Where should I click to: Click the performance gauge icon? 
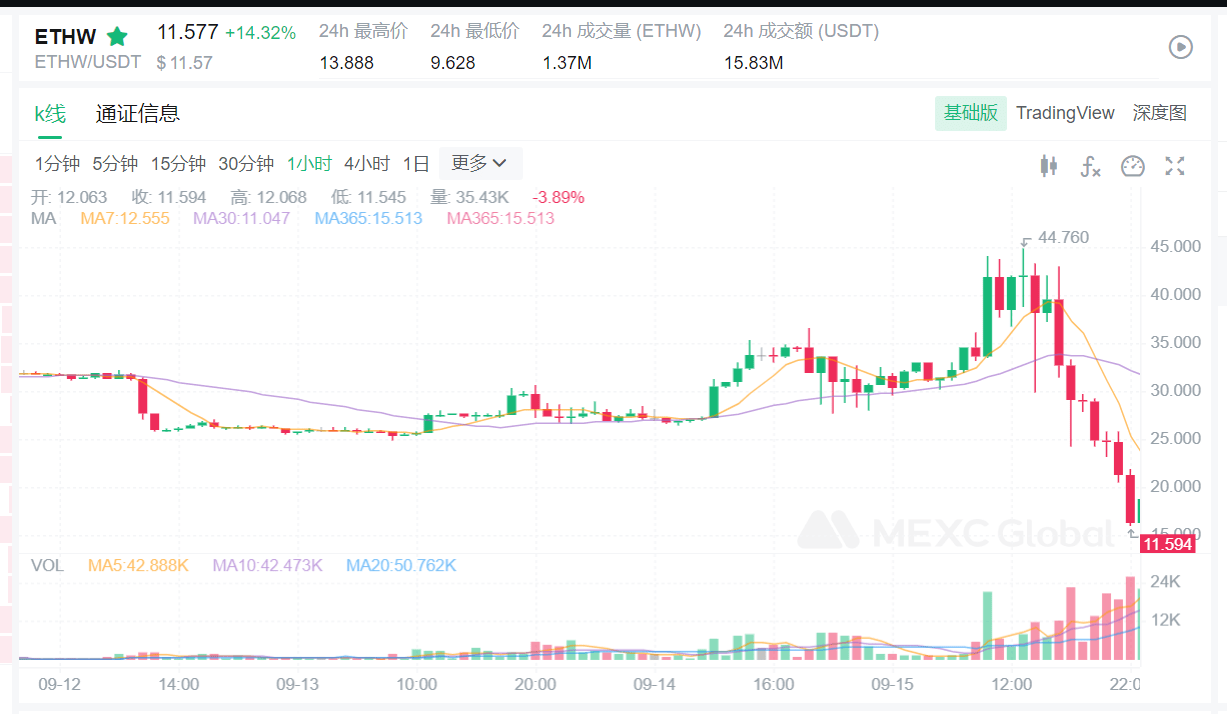(1132, 167)
